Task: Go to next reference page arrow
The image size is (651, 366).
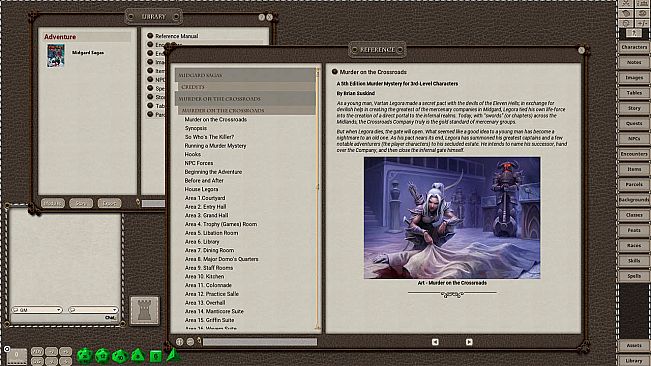Action: [x=469, y=342]
